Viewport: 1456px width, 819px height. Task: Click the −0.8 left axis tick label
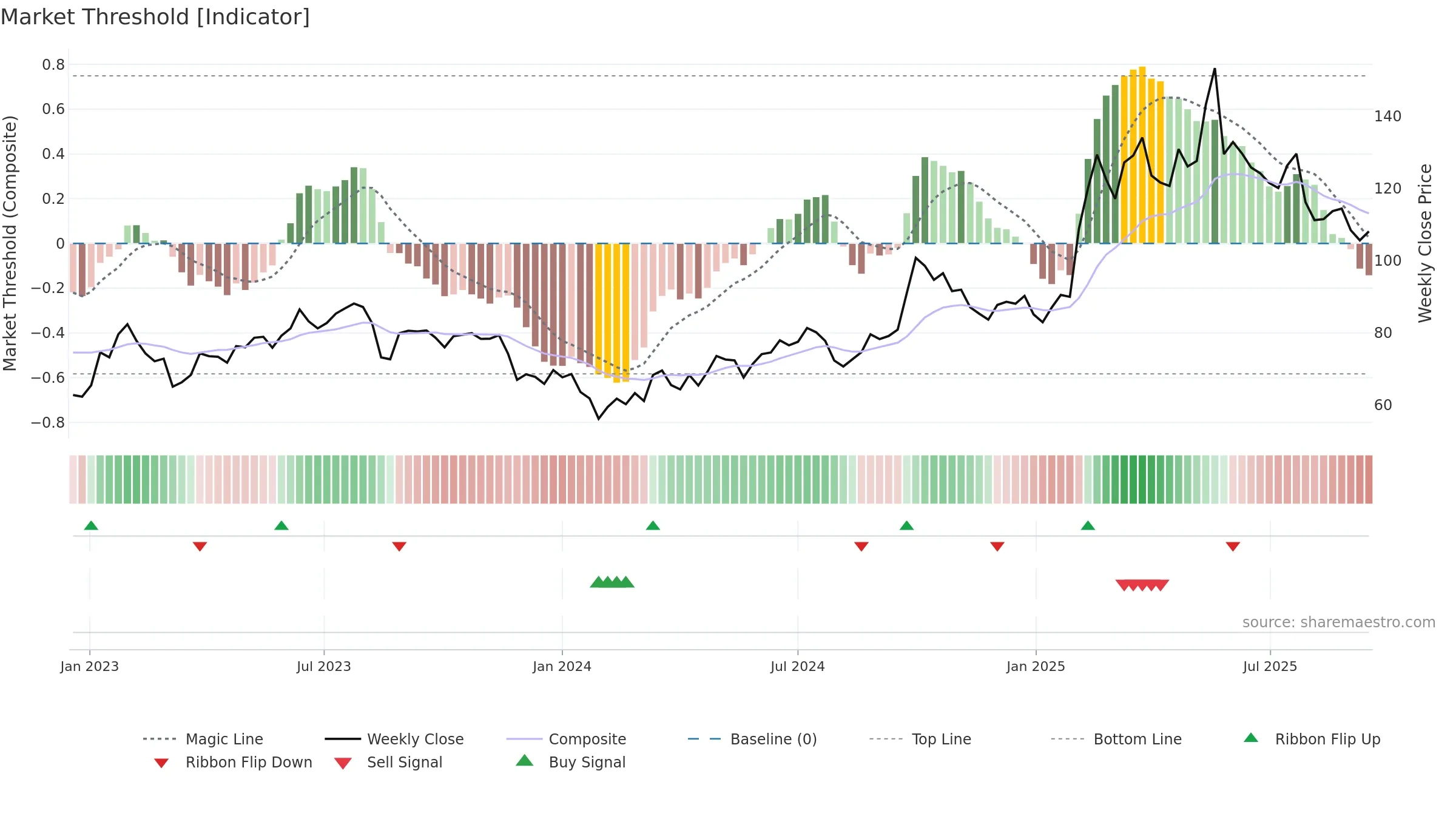(48, 422)
